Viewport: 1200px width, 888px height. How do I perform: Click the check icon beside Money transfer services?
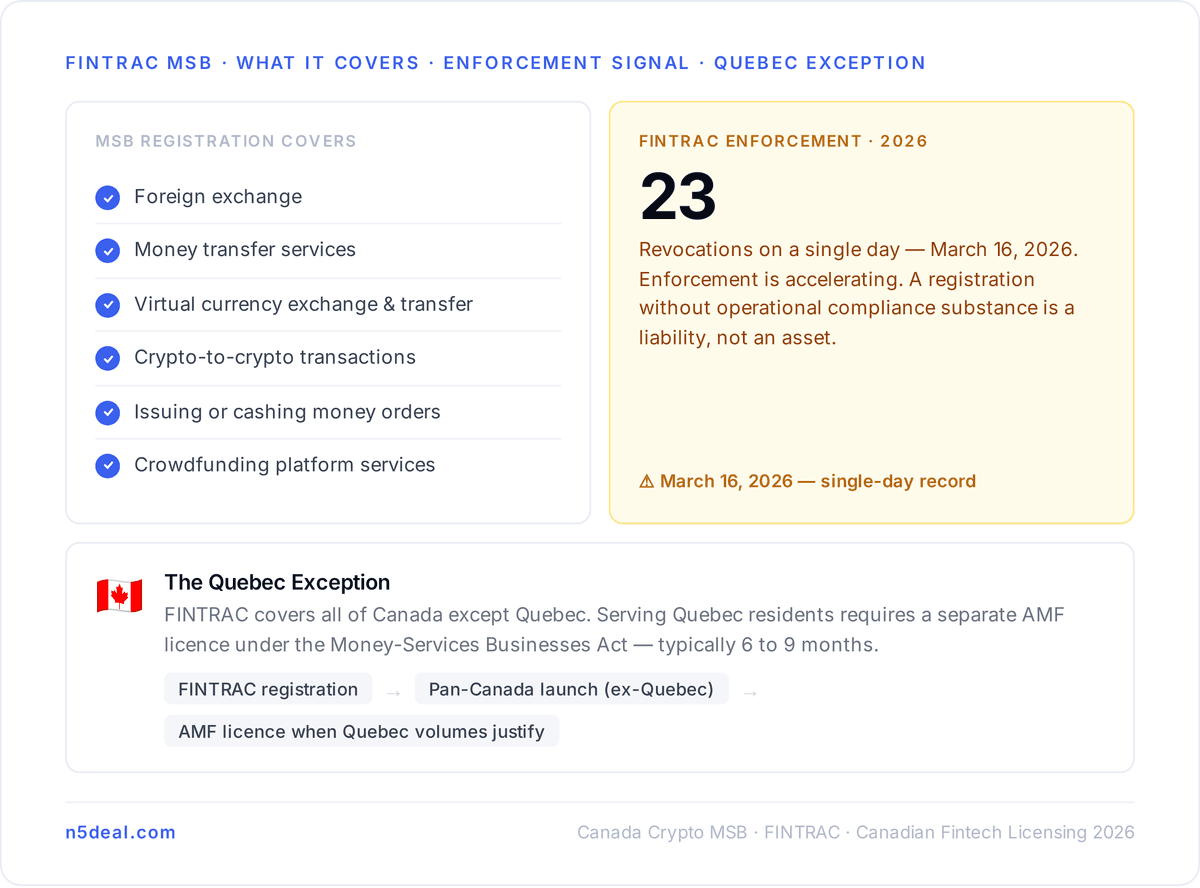108,251
